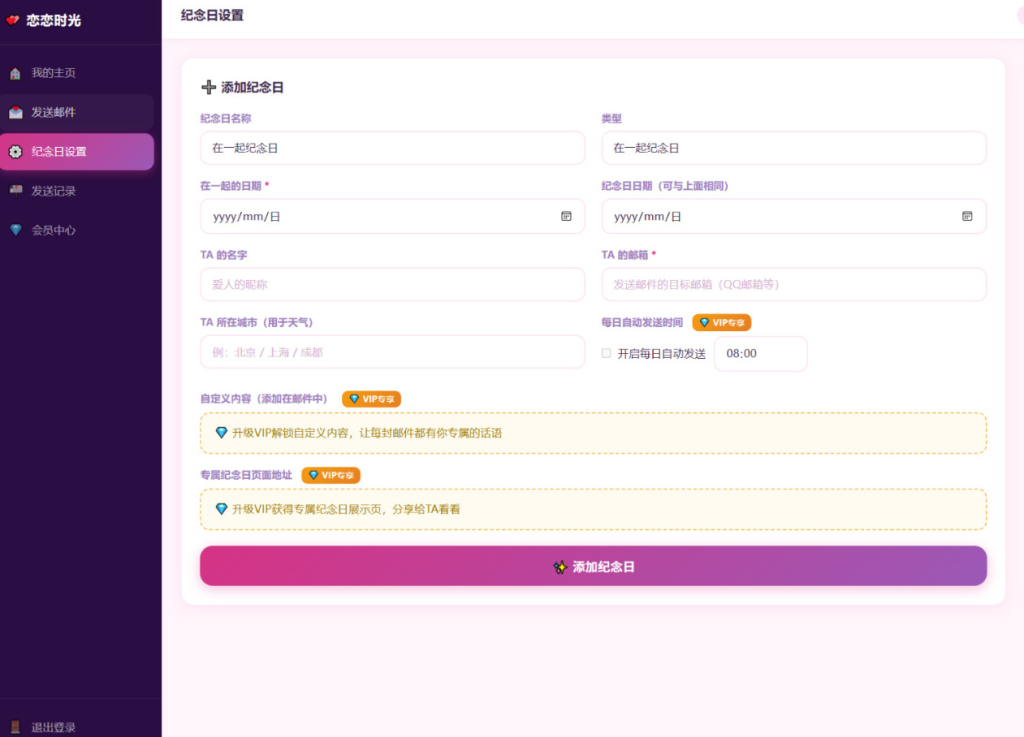Screen dimensions: 1024x737
Task: Click 退出登录 at sidebar bottom
Action: pyautogui.click(x=77, y=727)
